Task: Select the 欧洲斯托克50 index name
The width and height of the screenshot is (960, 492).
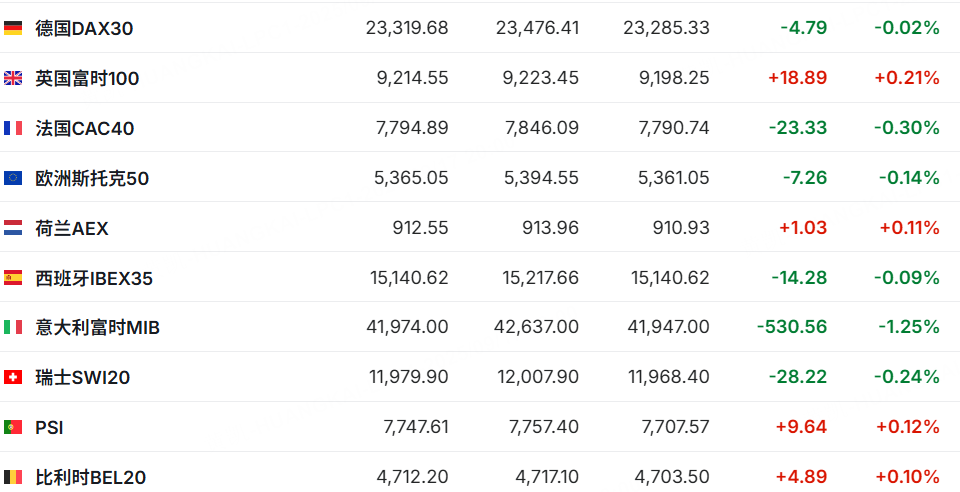Action: pos(92,178)
